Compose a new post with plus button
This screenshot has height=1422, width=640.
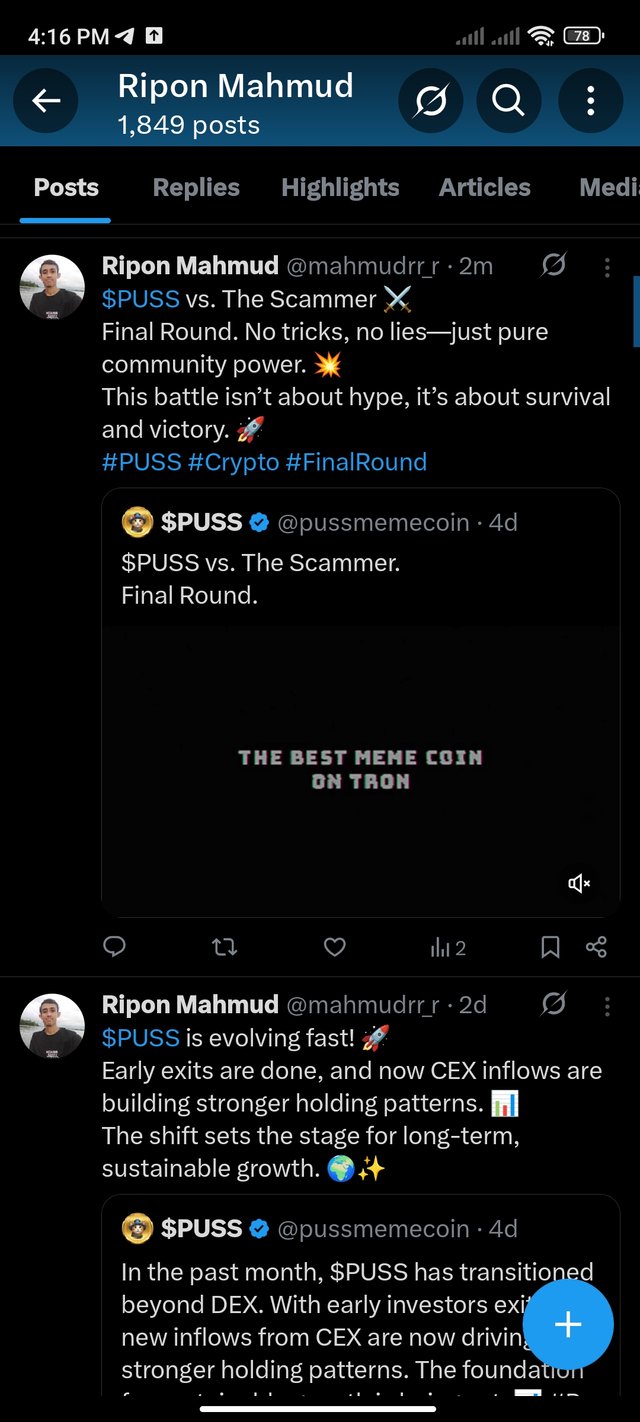(x=567, y=1324)
